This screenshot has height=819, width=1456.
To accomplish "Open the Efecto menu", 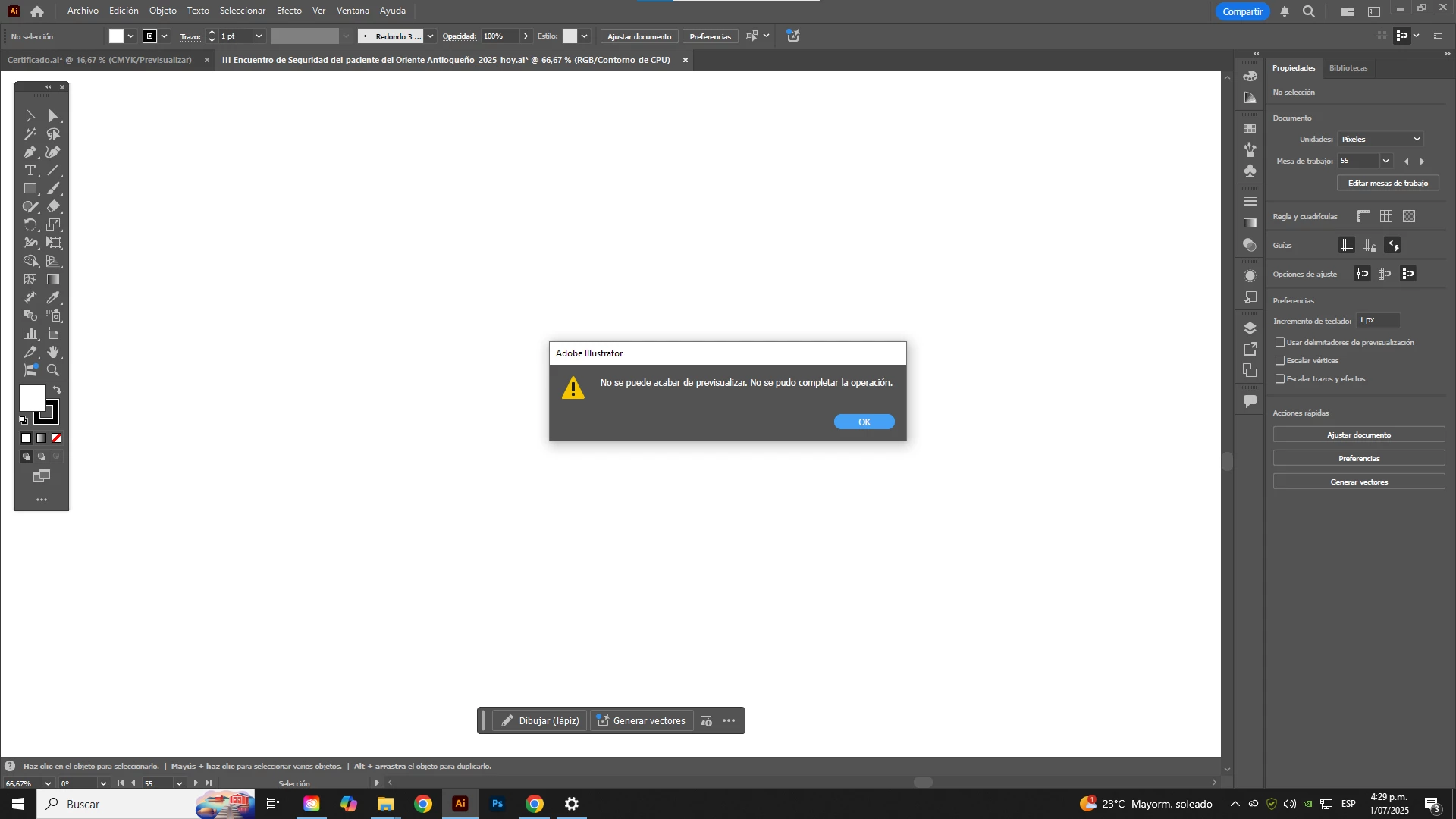I will [289, 11].
